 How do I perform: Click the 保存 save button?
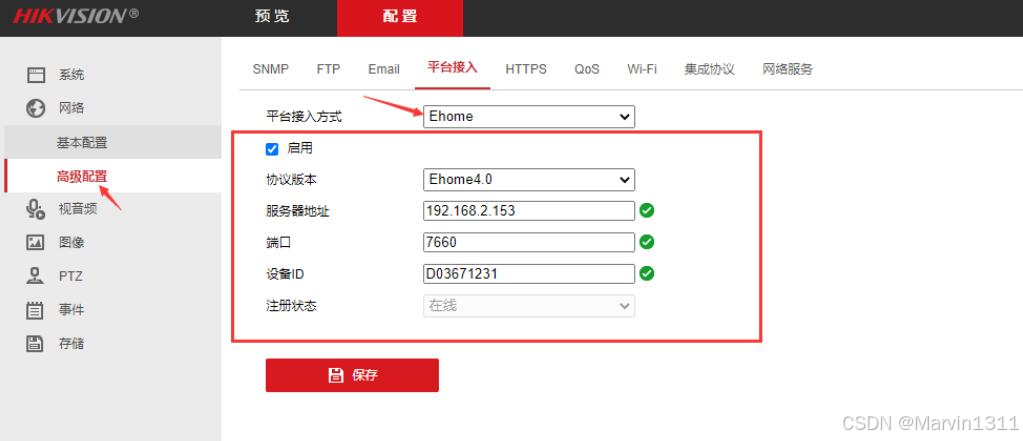coord(352,375)
